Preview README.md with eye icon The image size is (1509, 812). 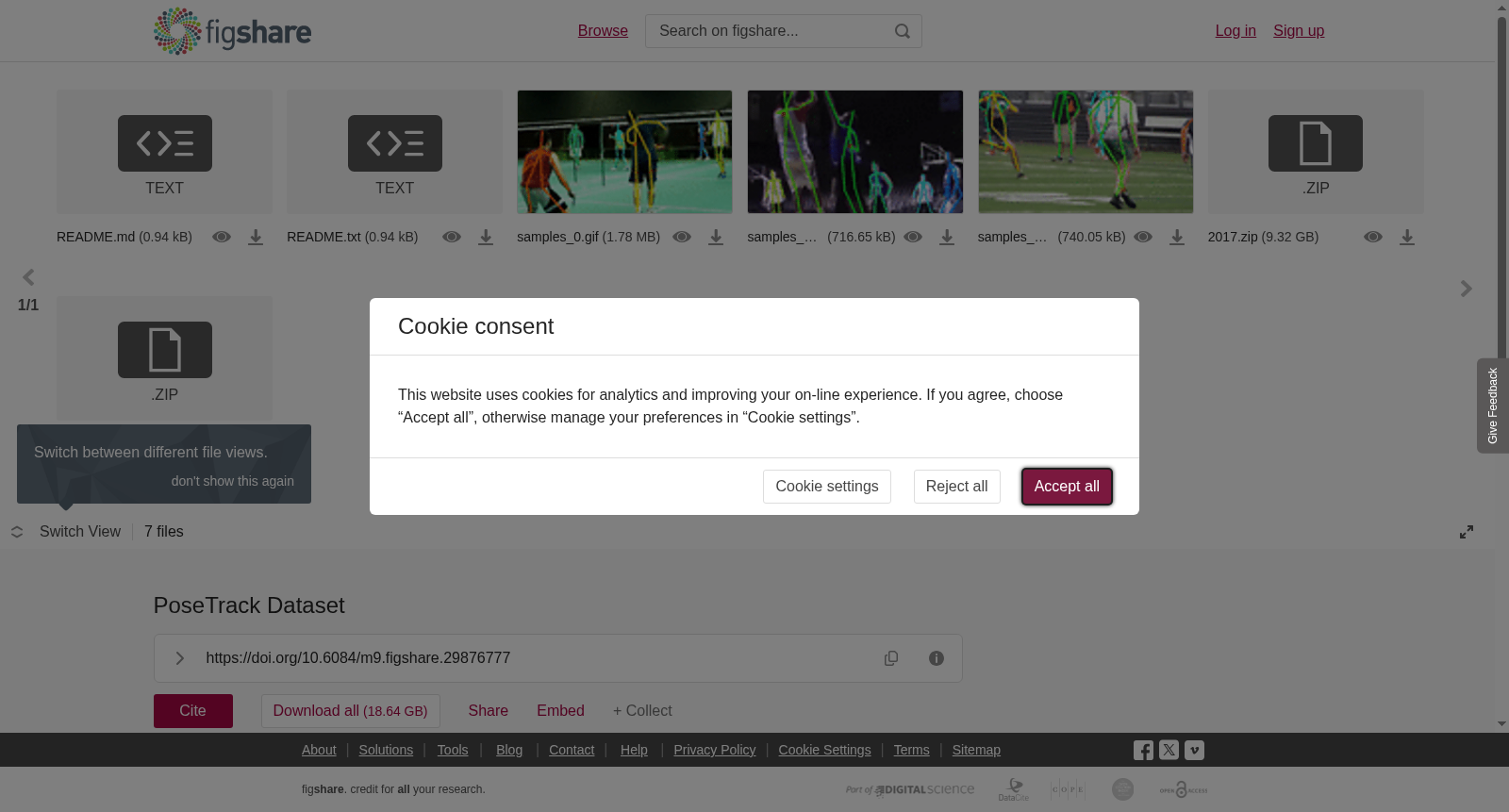(x=222, y=237)
